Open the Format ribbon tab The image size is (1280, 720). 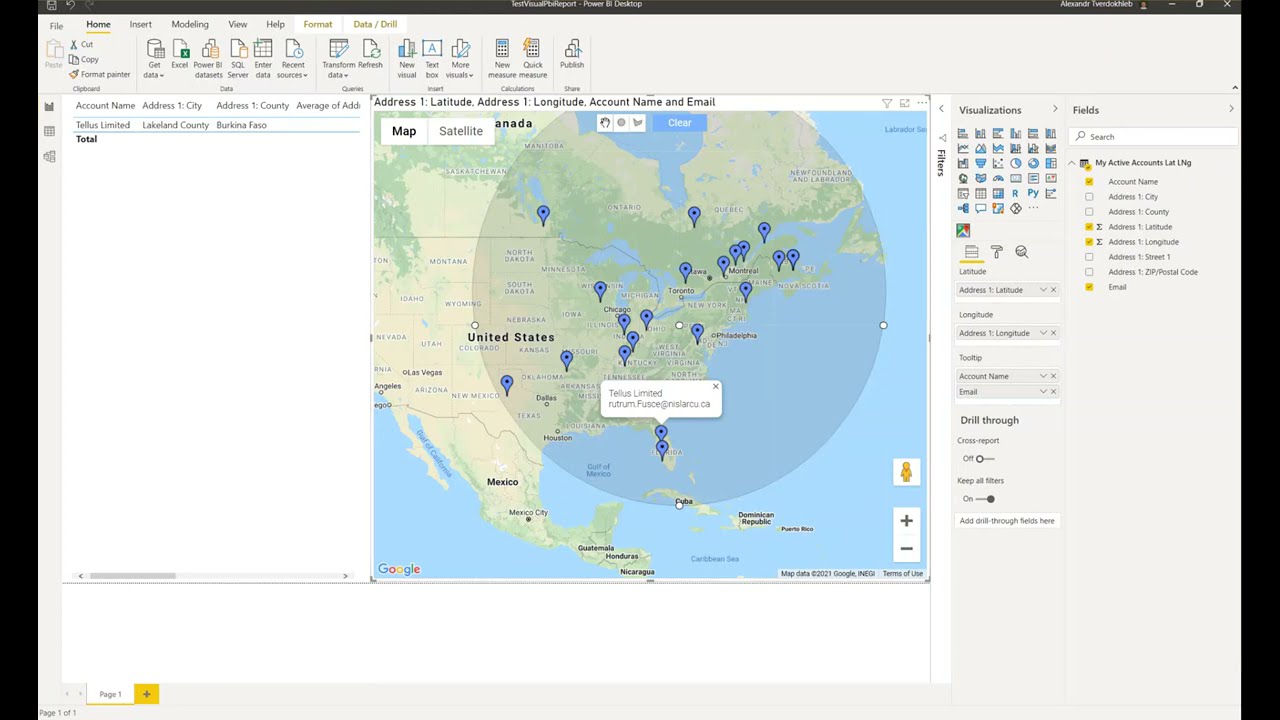pos(318,24)
